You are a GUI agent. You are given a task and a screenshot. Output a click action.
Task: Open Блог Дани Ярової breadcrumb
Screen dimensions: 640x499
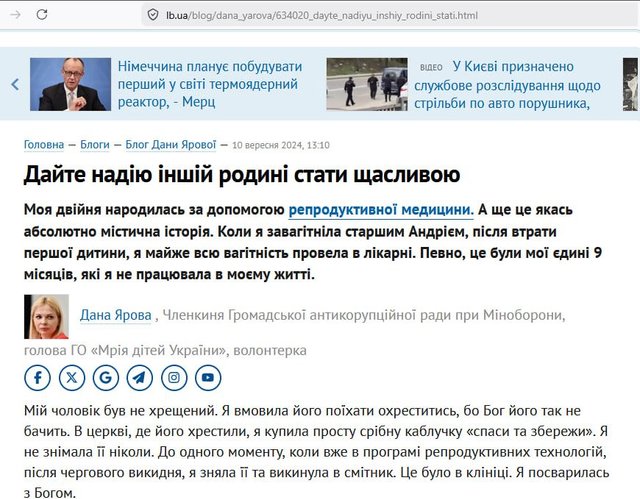[171, 145]
